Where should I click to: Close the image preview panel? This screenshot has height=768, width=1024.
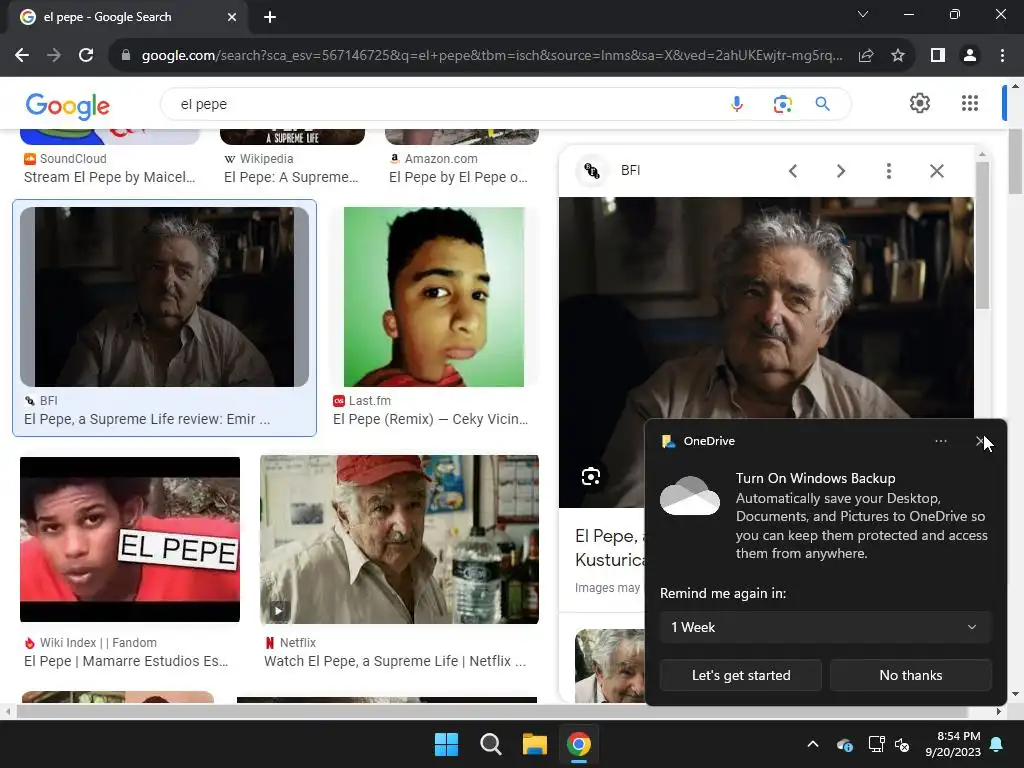point(936,171)
